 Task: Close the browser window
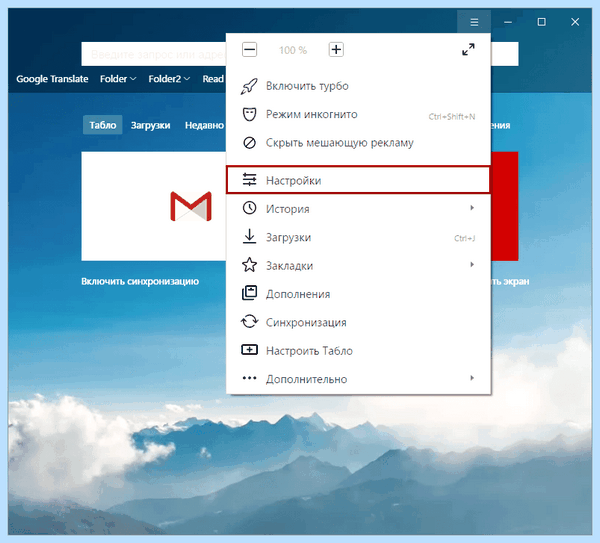point(575,22)
